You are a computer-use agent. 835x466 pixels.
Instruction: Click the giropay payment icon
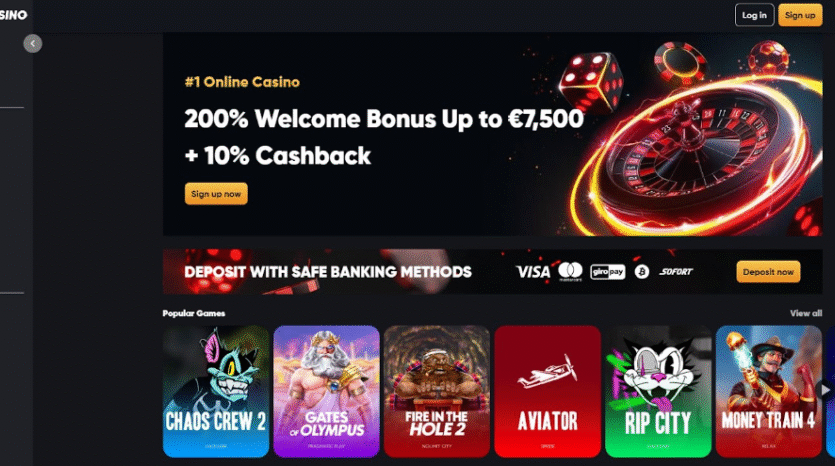tap(608, 272)
